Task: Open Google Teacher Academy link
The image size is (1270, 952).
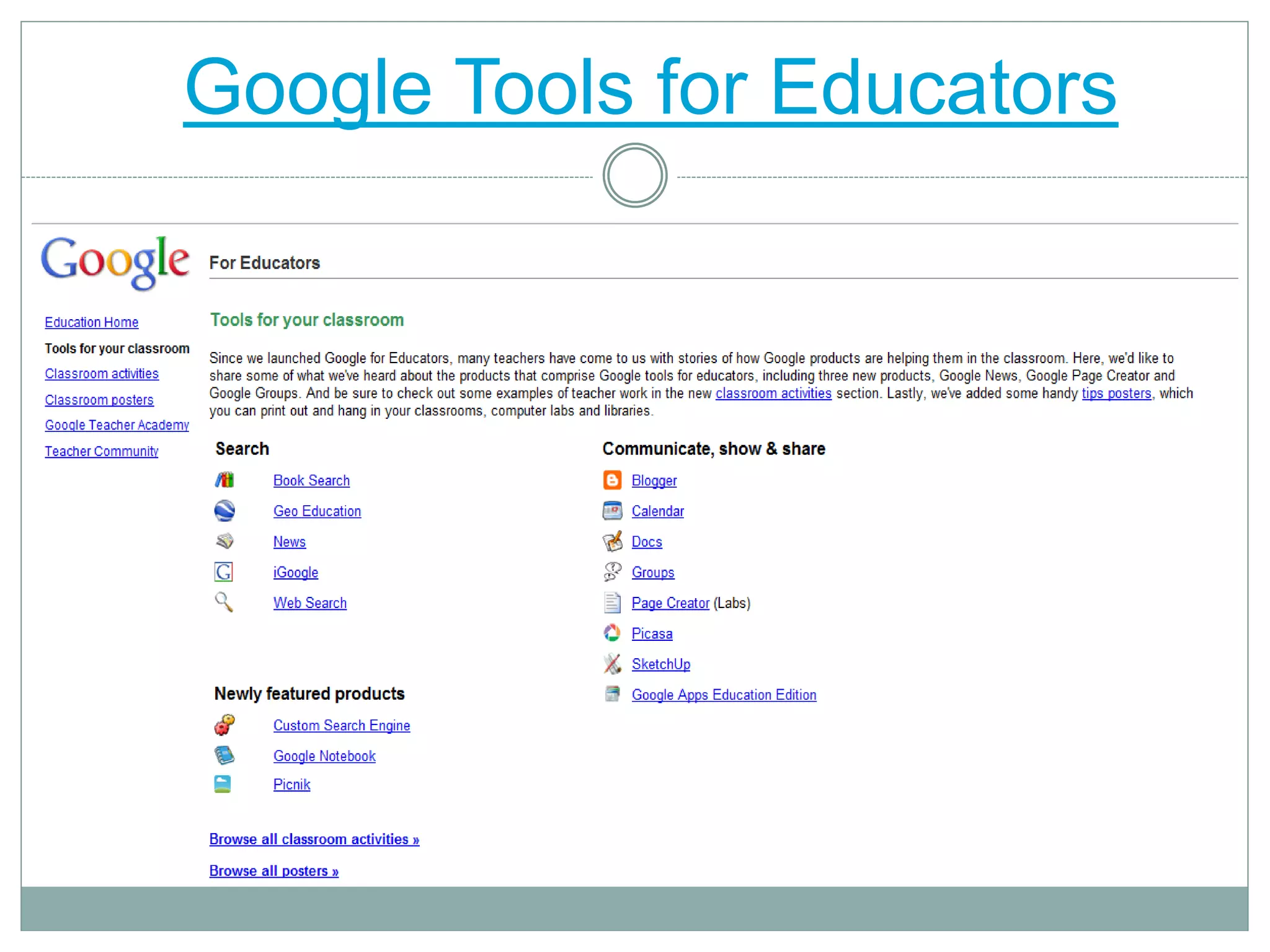Action: 117,425
